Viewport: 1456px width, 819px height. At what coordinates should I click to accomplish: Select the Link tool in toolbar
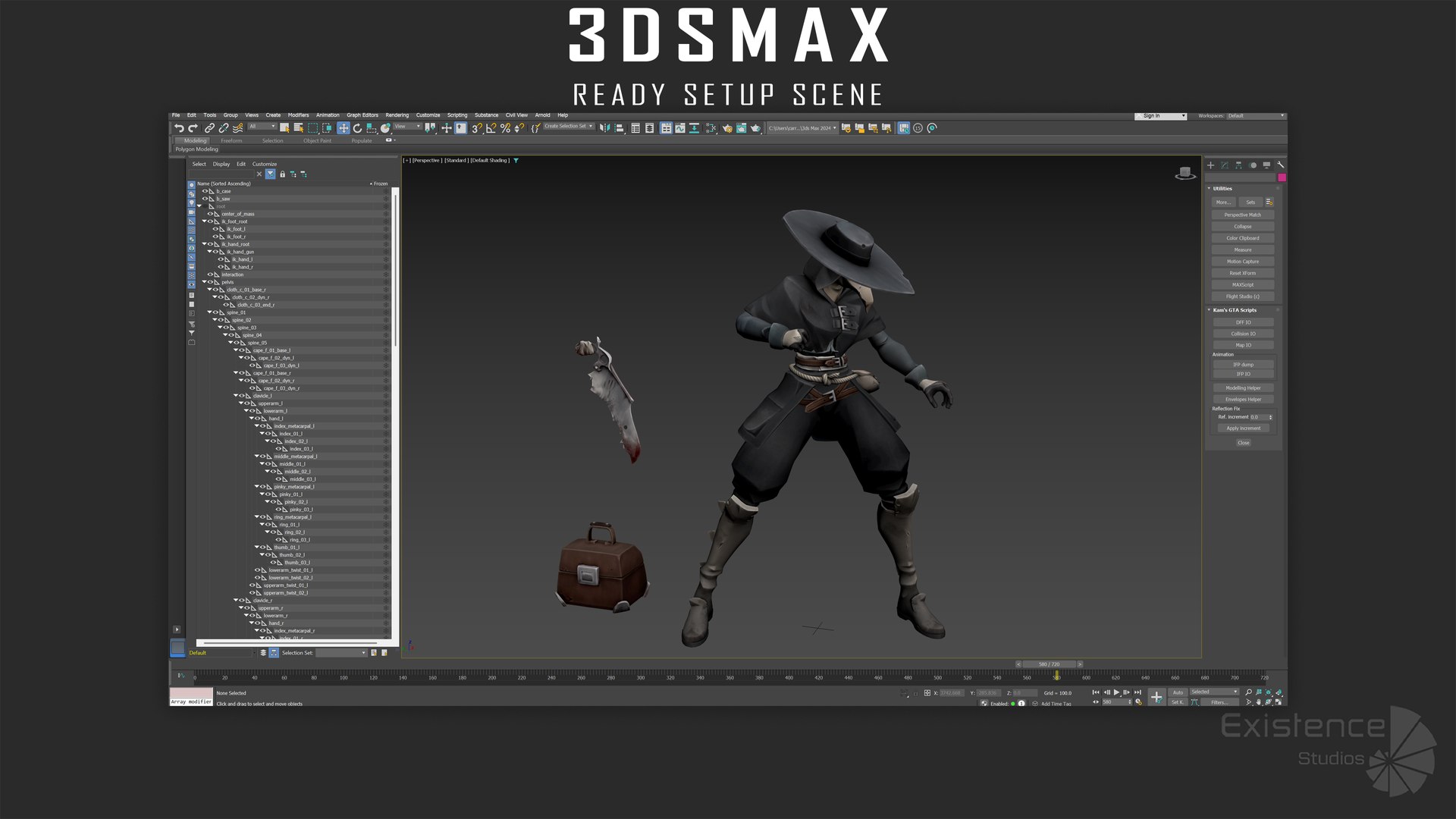210,128
